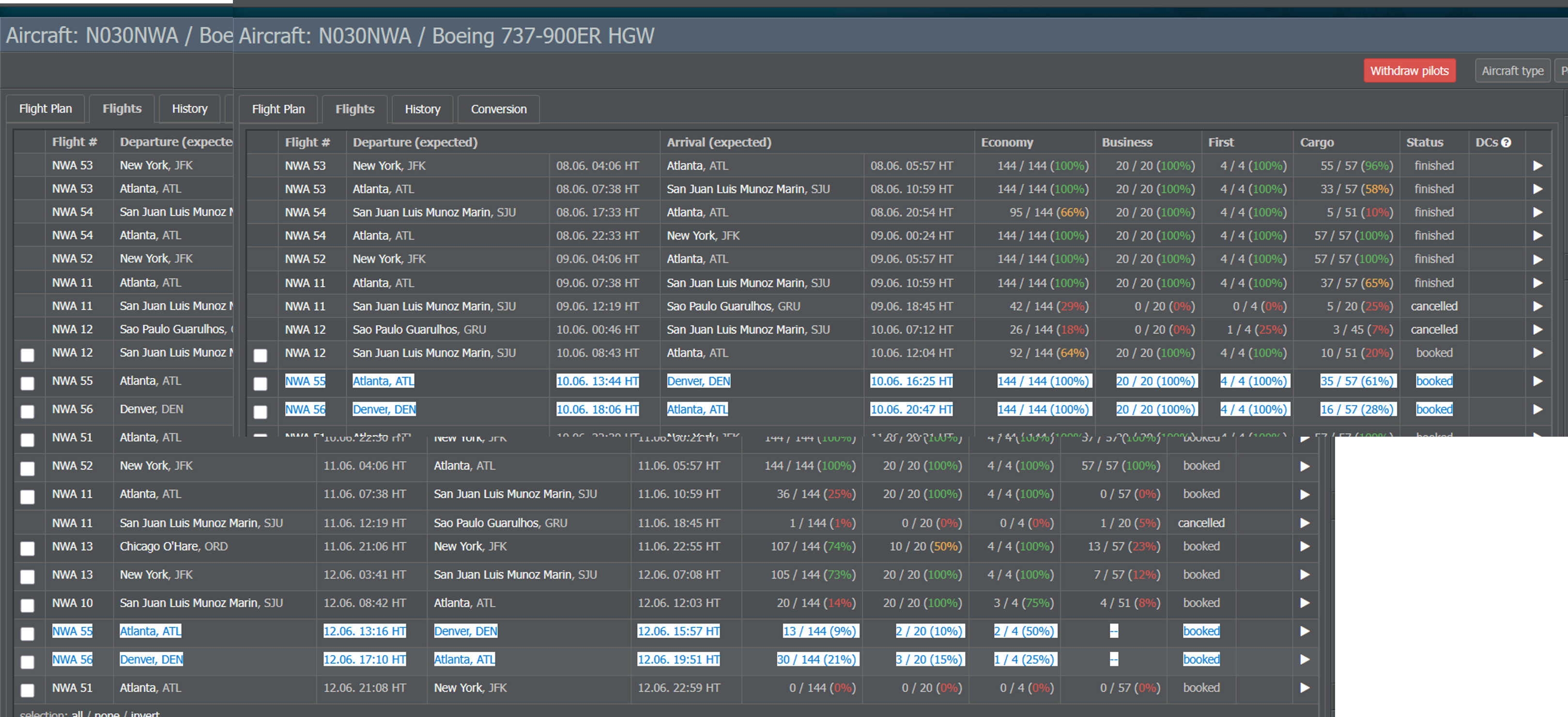The image size is (1568, 717).
Task: Open arrow for NWA 51 departing 12.06. 21:08
Action: [1305, 688]
